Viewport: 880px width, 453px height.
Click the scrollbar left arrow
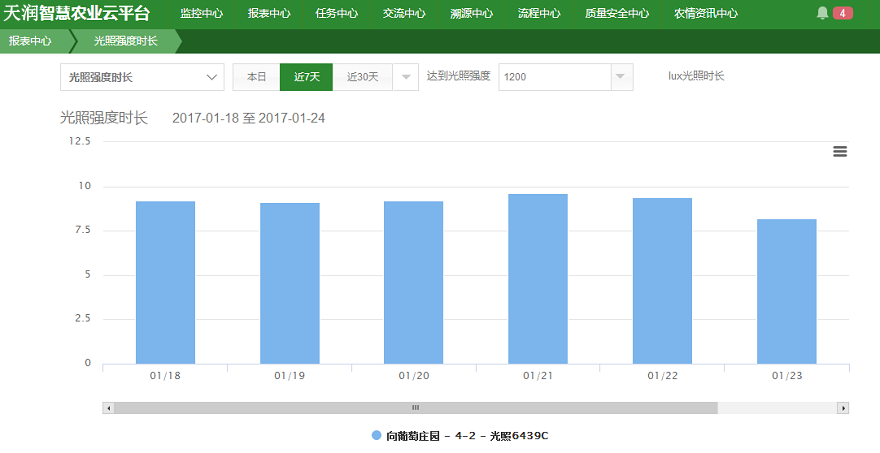pyautogui.click(x=109, y=408)
